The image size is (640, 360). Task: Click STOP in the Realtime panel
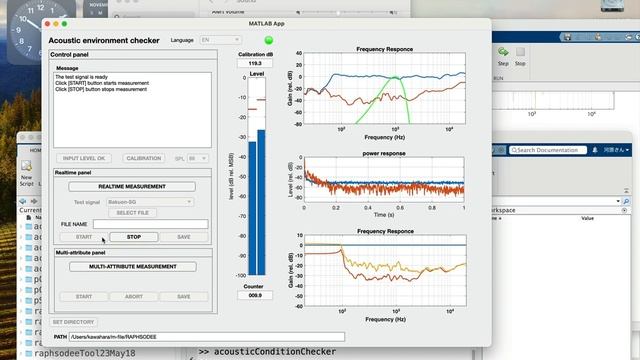pos(134,237)
